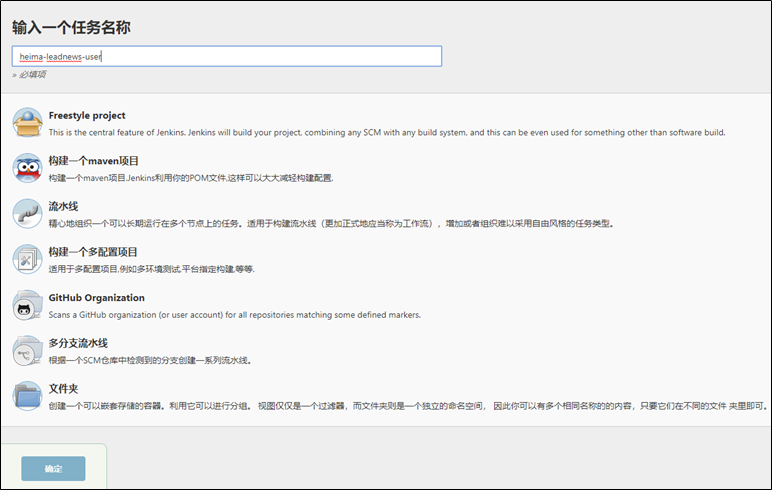
Task: Click the 流水线 pipeline pipe icon
Action: point(27,214)
